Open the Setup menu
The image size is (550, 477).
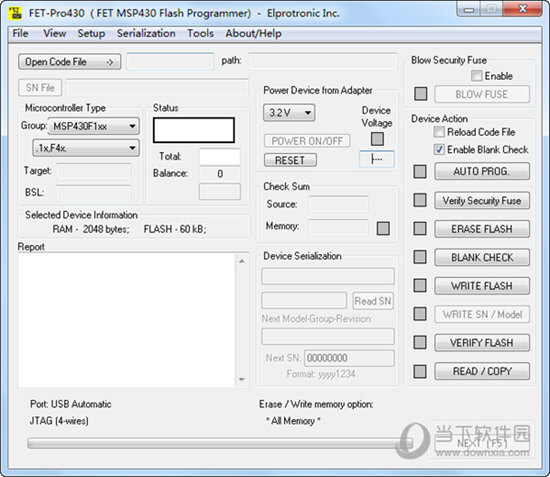91,33
